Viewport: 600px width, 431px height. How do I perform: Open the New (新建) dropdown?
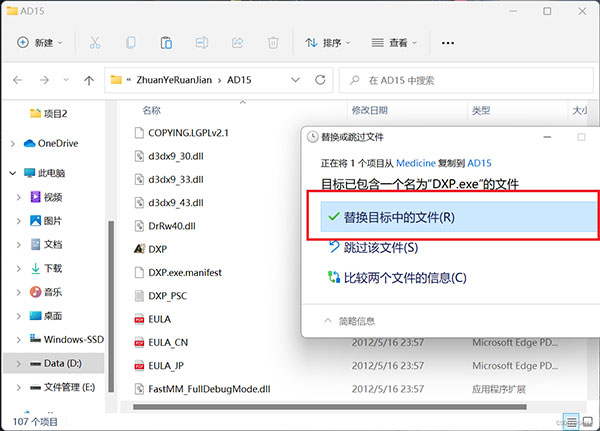[x=39, y=42]
